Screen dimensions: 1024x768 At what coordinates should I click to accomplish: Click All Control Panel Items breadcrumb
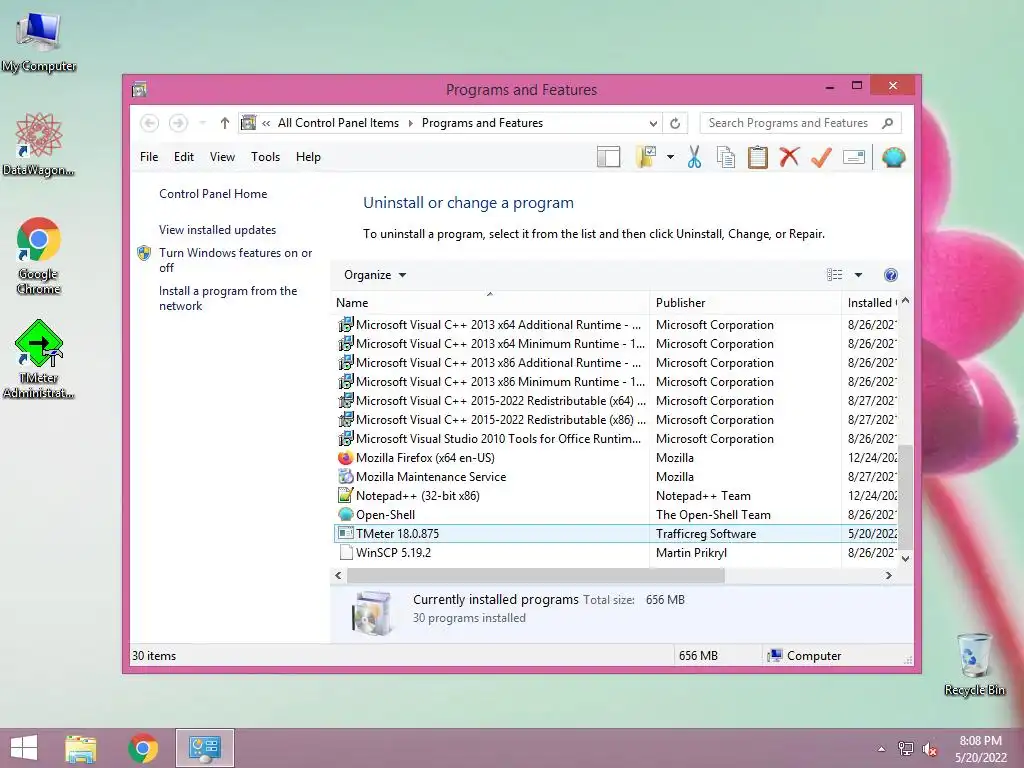tap(338, 123)
